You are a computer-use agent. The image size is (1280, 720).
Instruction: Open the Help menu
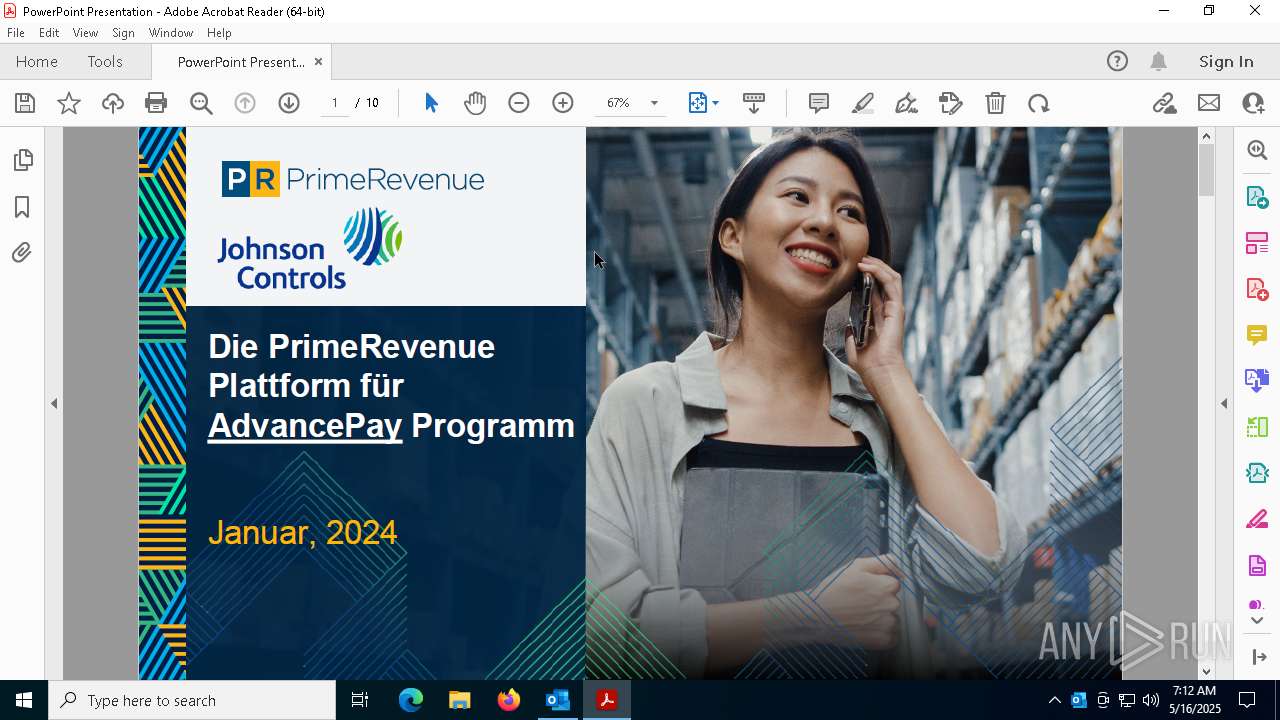(x=219, y=33)
